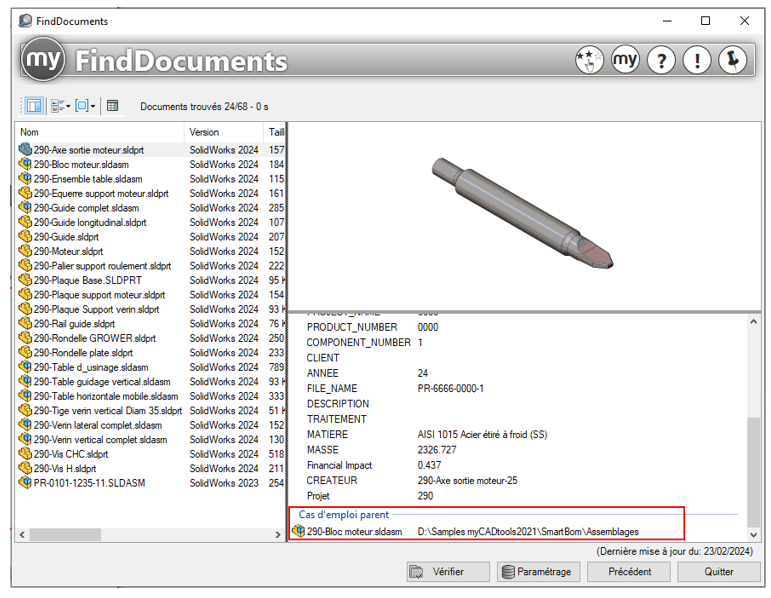
Task: Click icon beside 290-Guide complet.sldasm
Action: click(25, 207)
